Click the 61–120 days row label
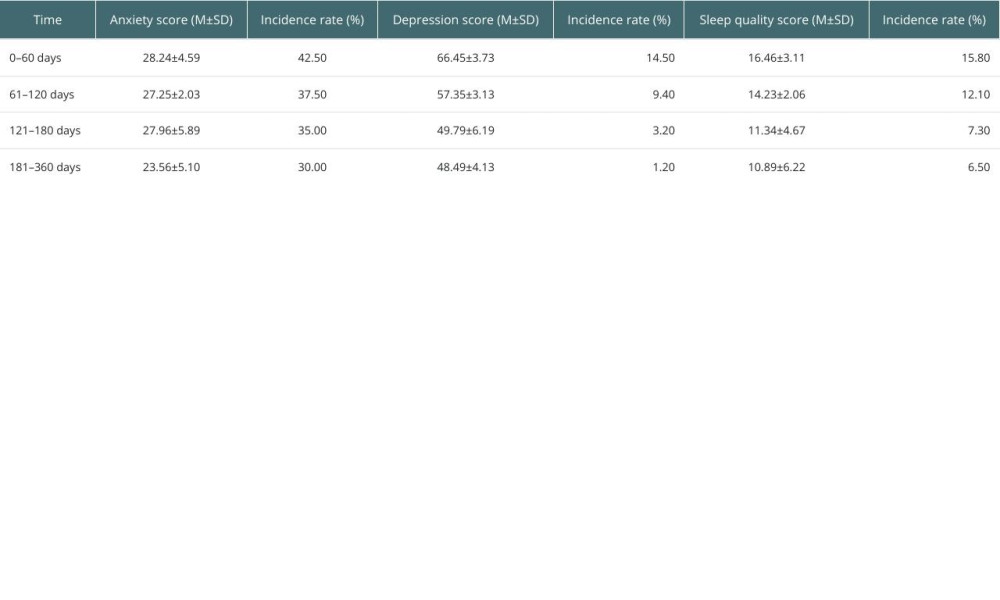The image size is (1000, 600). (x=36, y=94)
